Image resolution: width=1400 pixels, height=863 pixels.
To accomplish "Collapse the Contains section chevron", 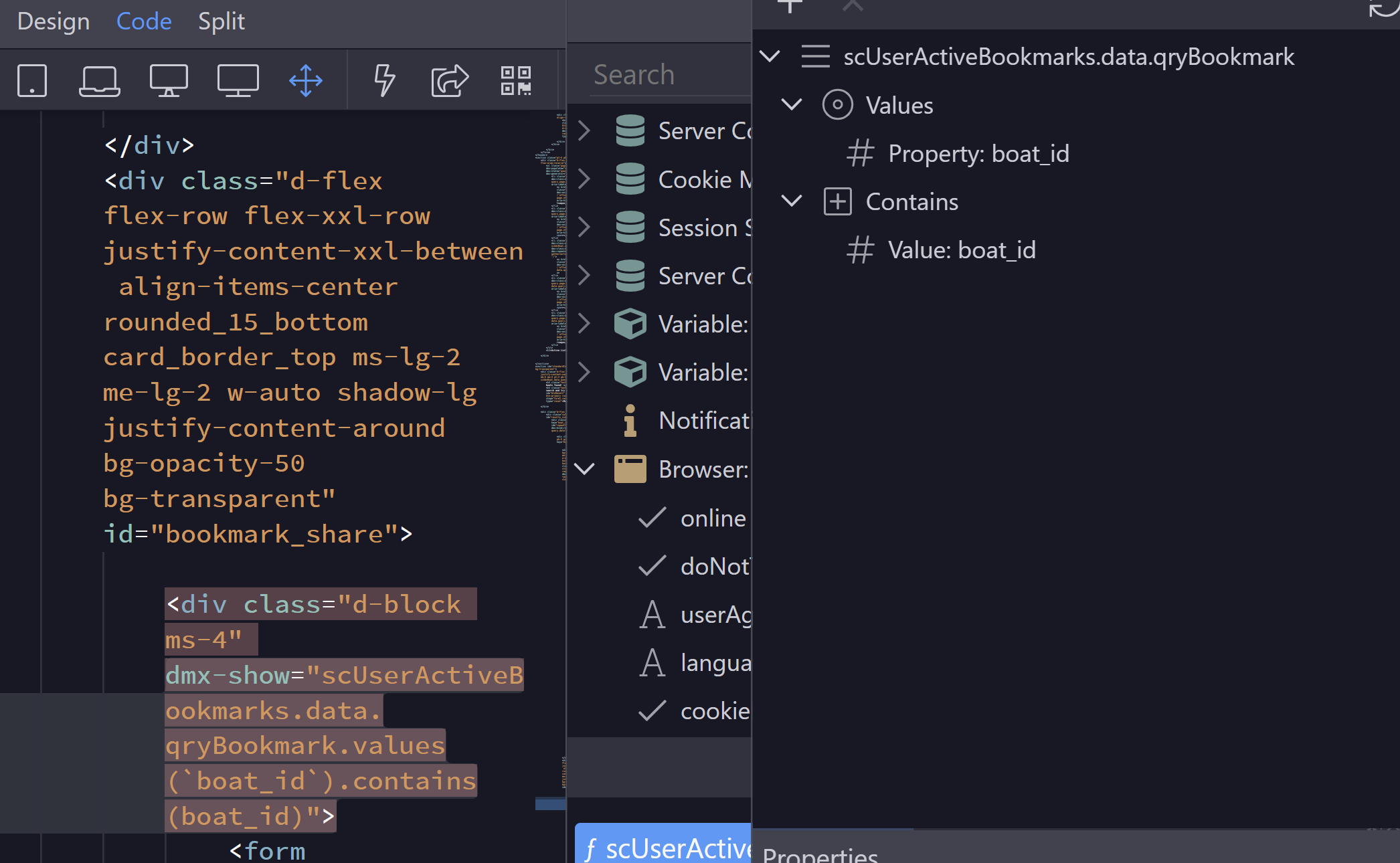I will click(792, 201).
